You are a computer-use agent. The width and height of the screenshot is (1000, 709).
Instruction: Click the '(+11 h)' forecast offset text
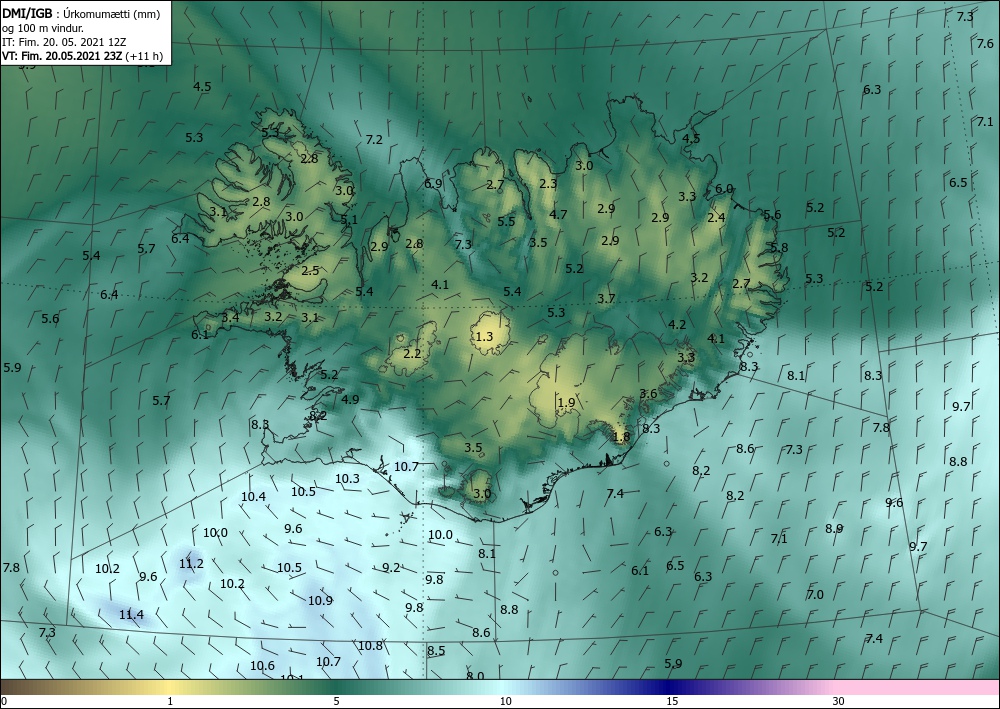coord(145,56)
